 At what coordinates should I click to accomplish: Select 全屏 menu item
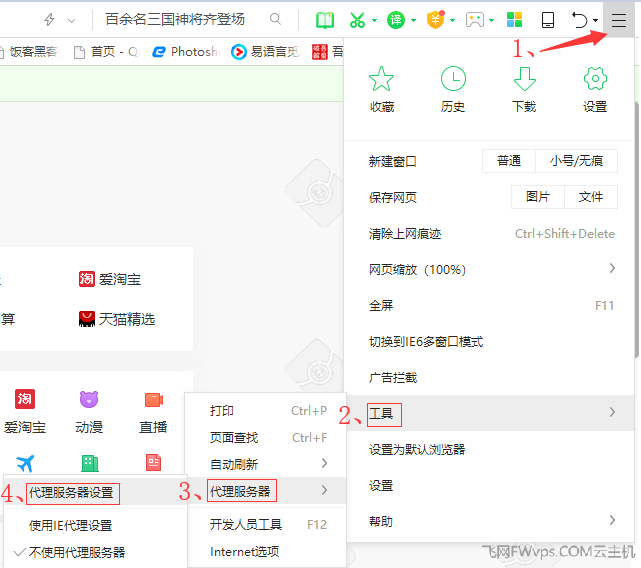pos(490,305)
